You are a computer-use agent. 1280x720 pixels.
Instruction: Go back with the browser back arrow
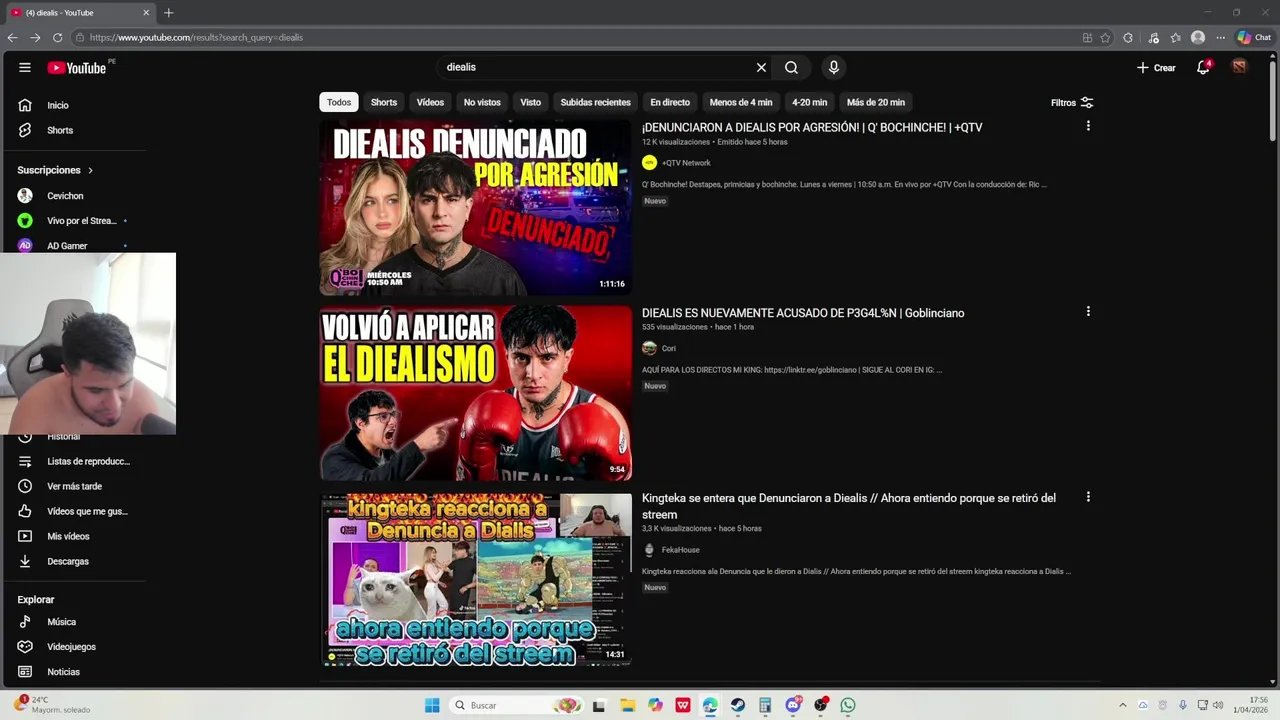tap(12, 37)
